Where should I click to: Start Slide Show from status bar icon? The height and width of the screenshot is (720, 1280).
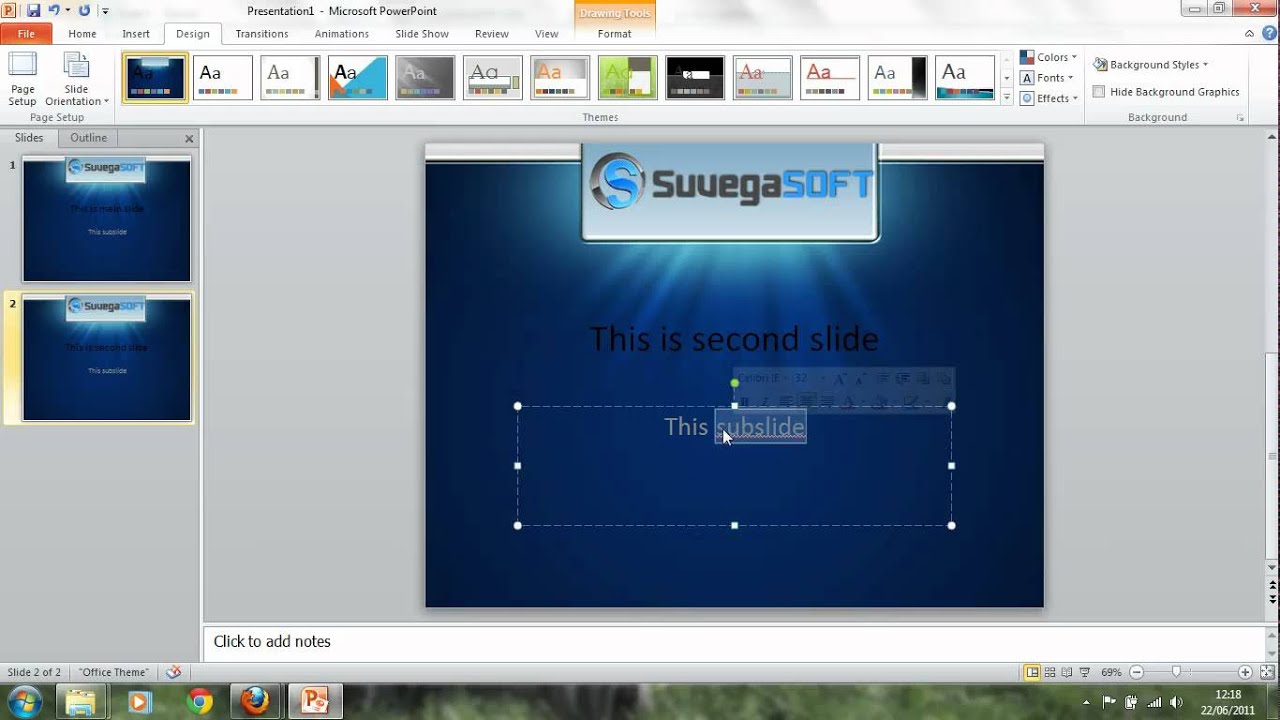click(x=1085, y=673)
